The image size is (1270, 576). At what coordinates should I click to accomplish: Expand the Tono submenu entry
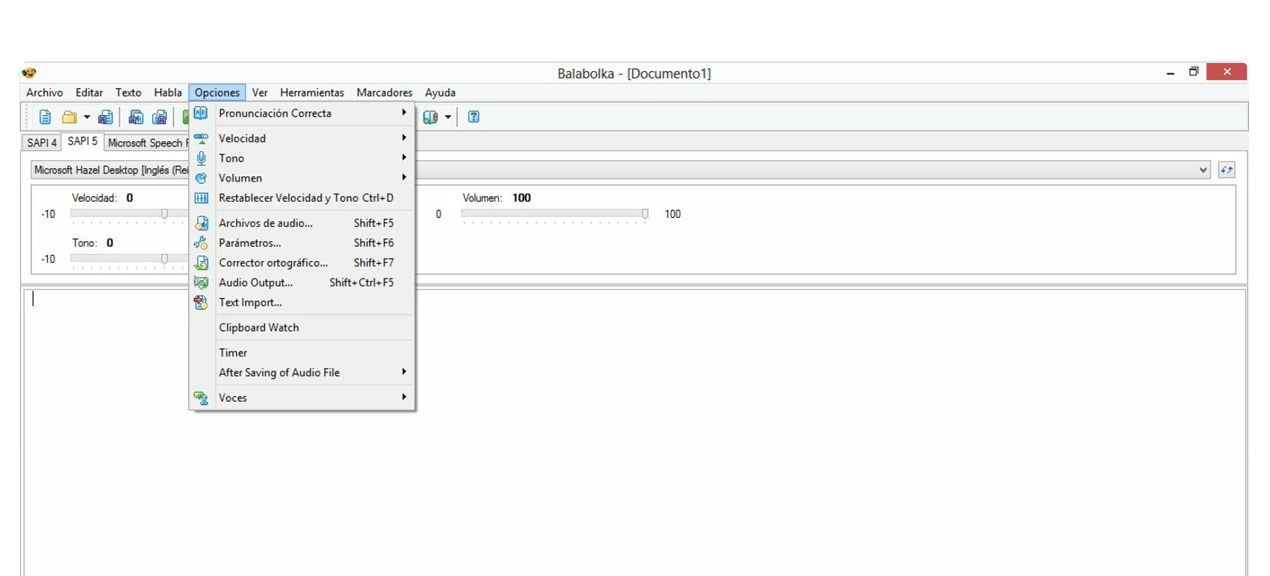click(x=302, y=158)
